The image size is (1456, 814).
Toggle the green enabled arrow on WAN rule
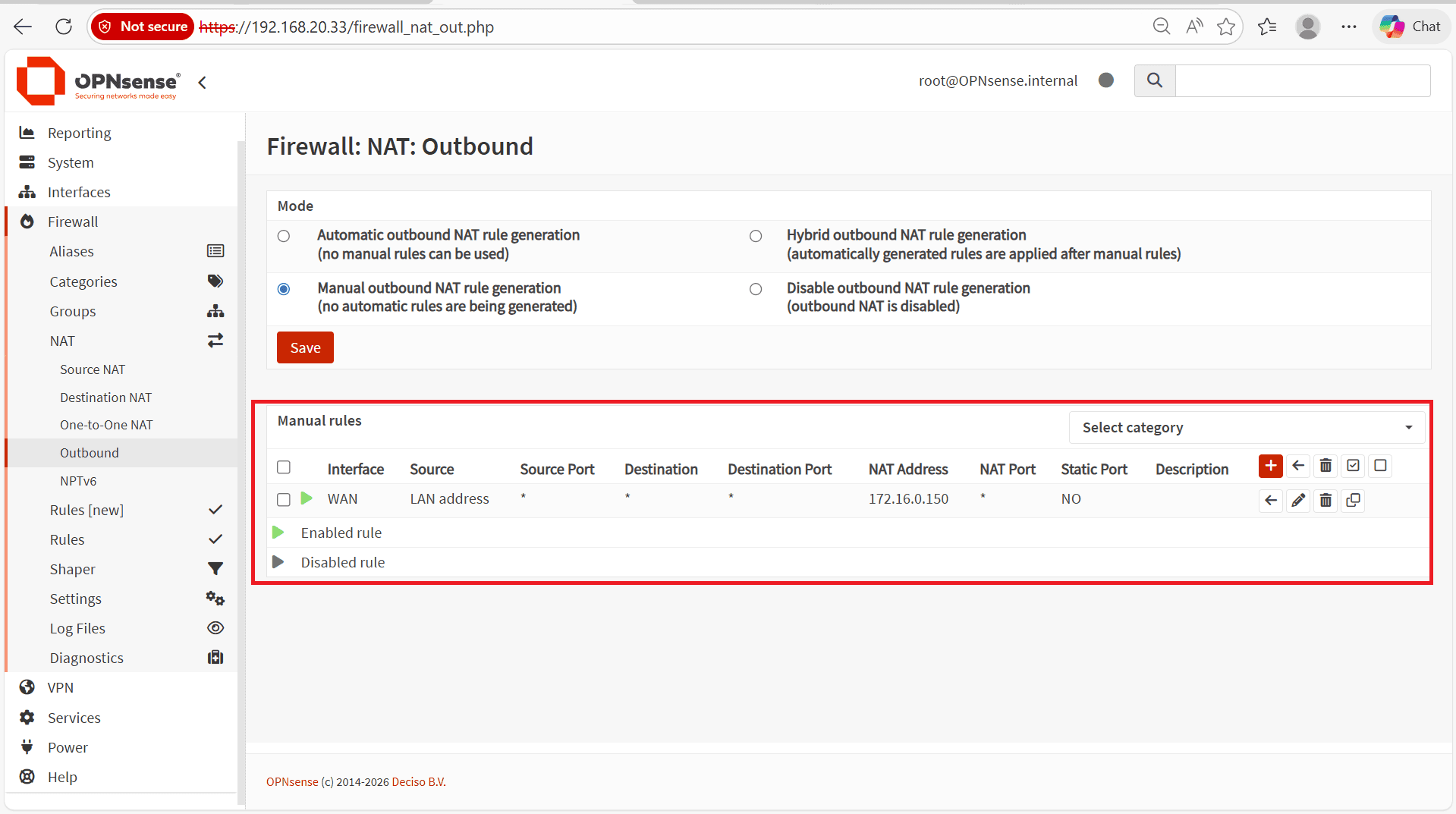(307, 498)
